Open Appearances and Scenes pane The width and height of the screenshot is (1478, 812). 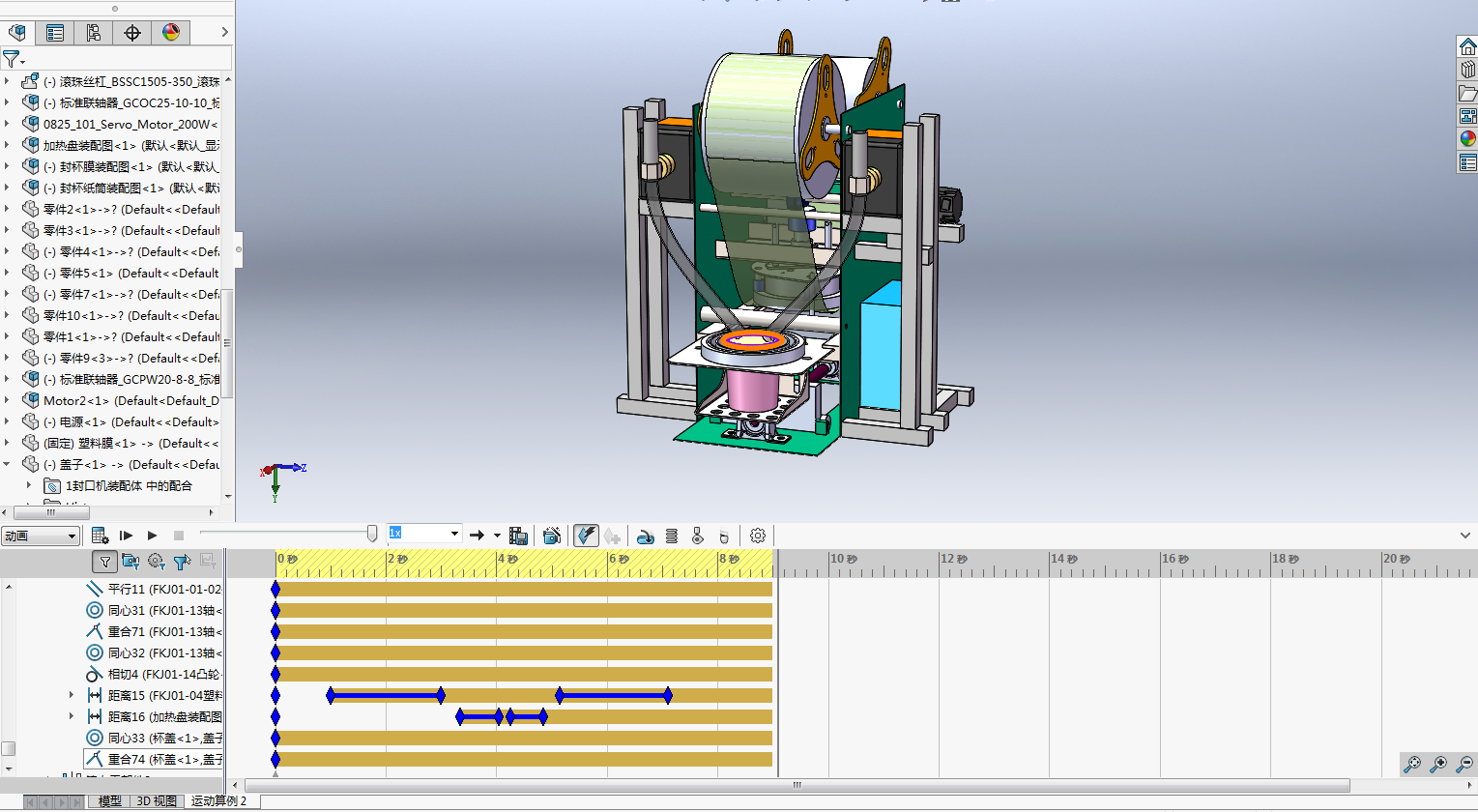pyautogui.click(x=1467, y=139)
